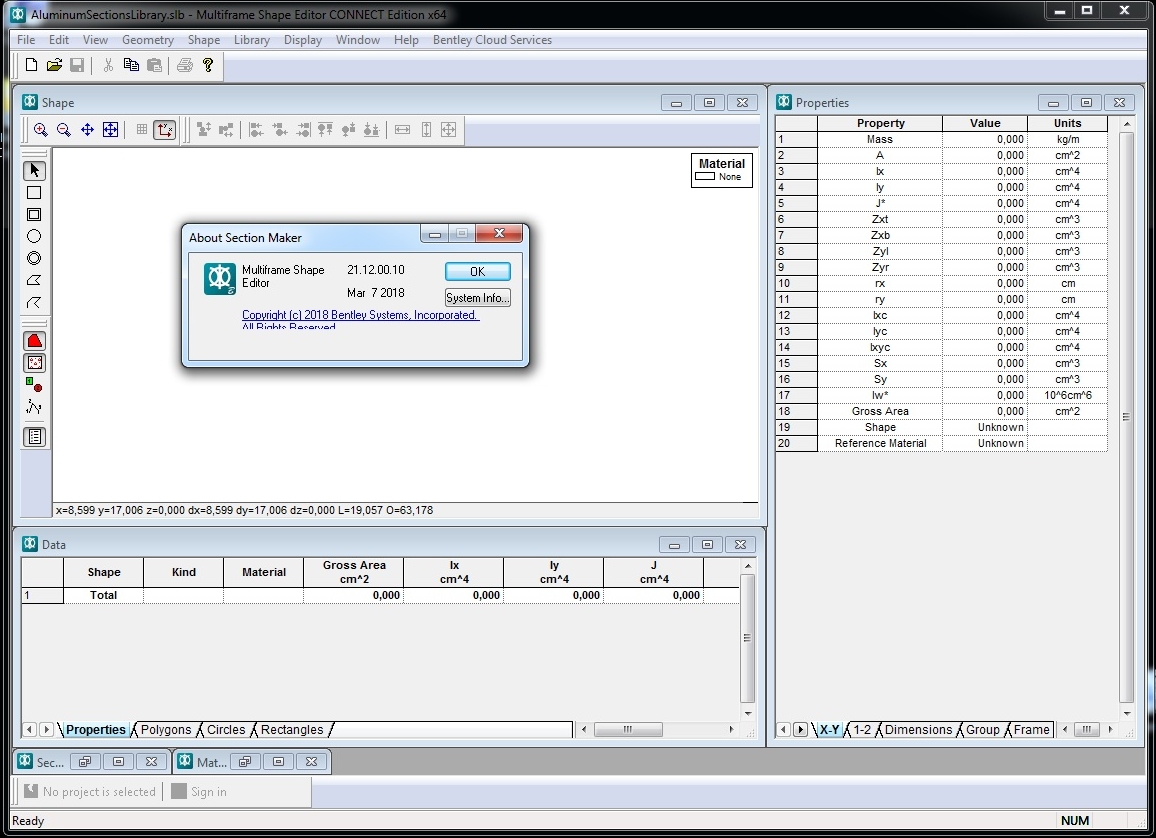Screen dimensions: 1156x838
Task: Switch to the Rectangles tab
Action: [292, 730]
